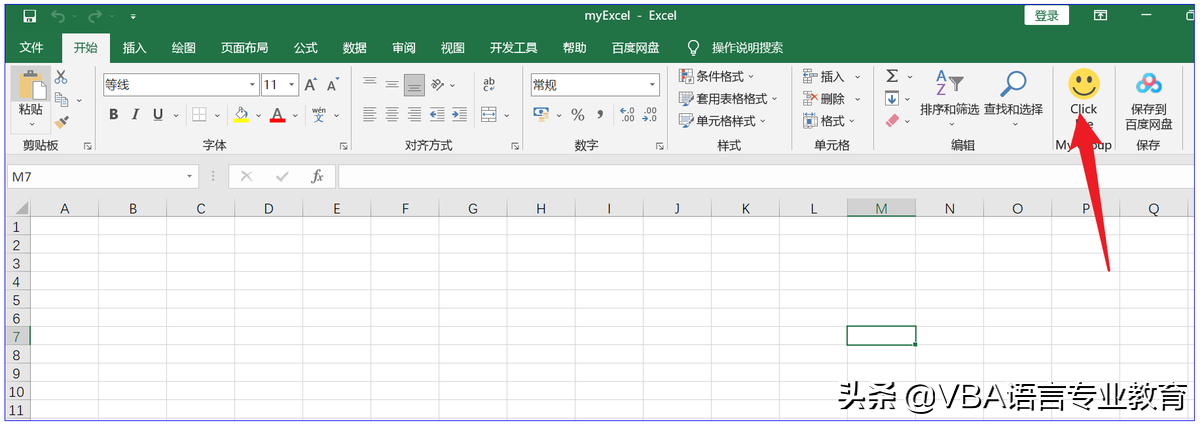The height and width of the screenshot is (425, 1200).
Task: Open the 文件 tab
Action: point(32,48)
